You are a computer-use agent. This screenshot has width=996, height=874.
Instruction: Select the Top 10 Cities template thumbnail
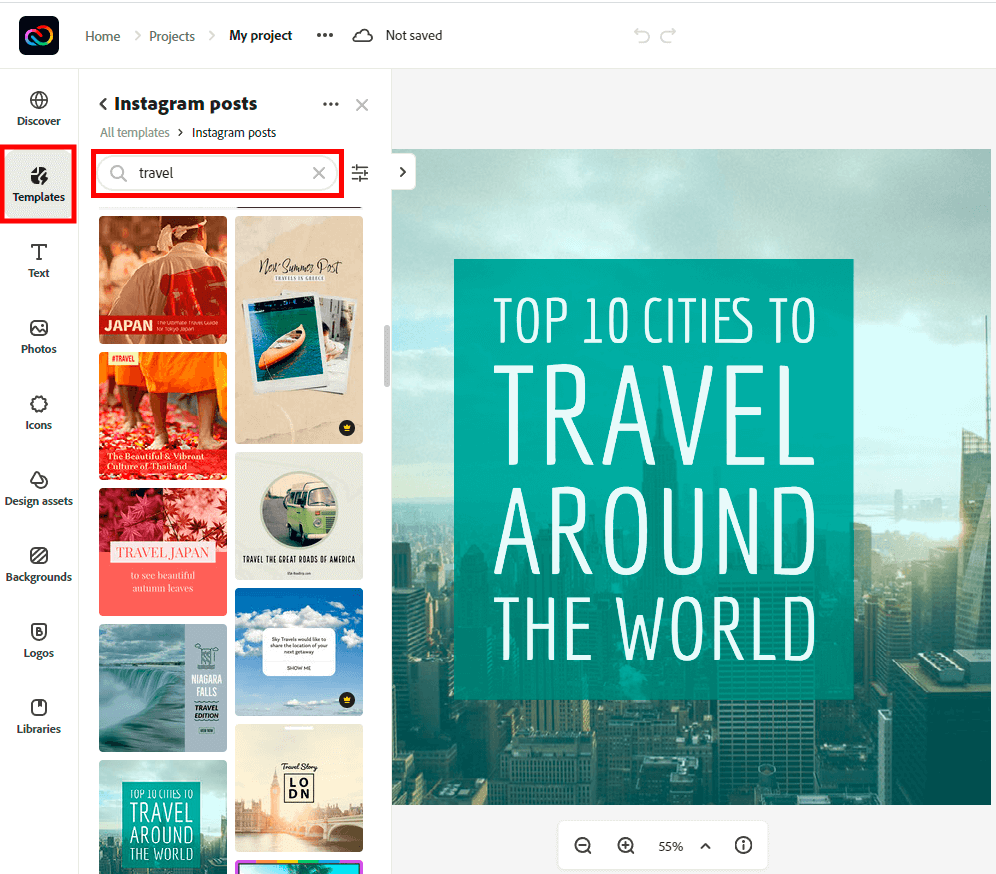click(x=163, y=817)
